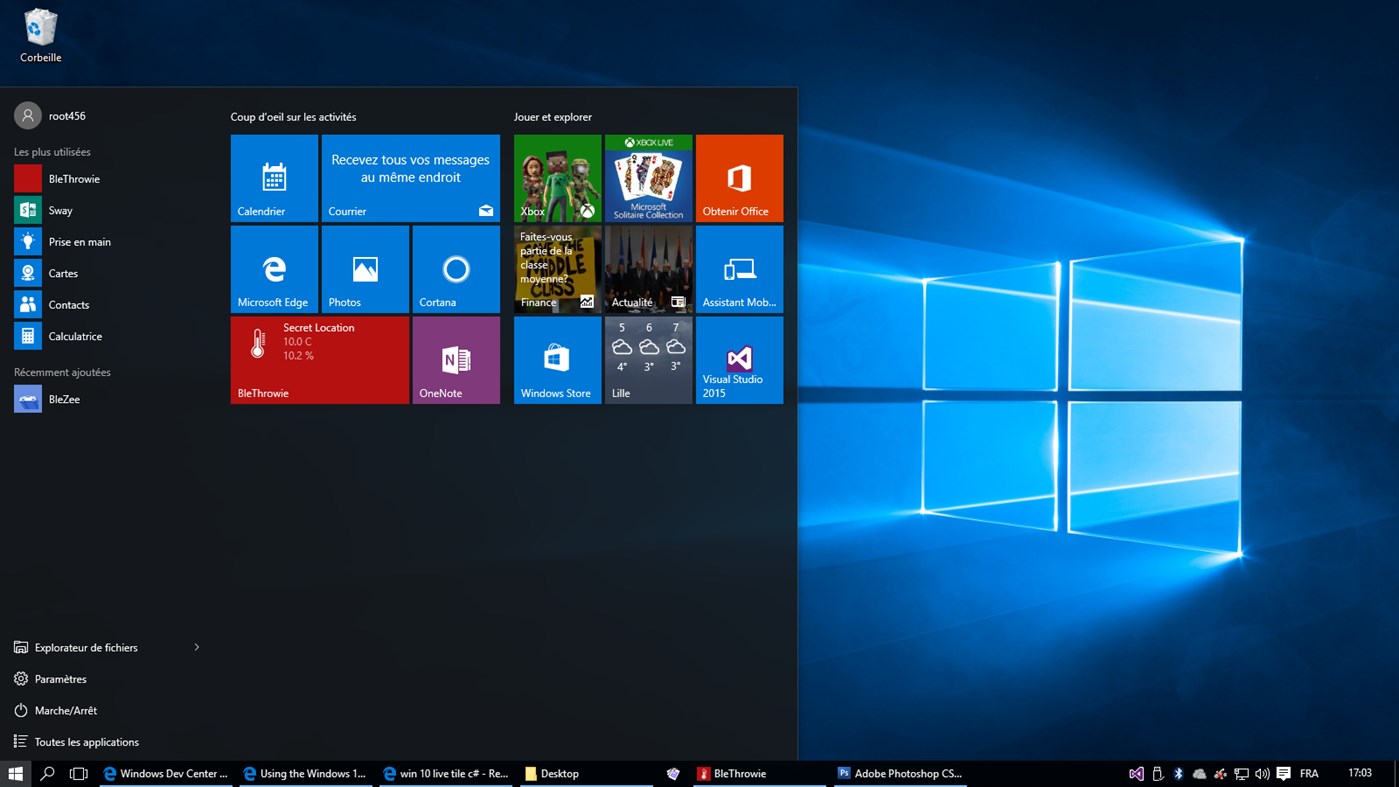Launch Visual Studio 2015 from its tile
Screen dimensions: 1399x787
[739, 359]
